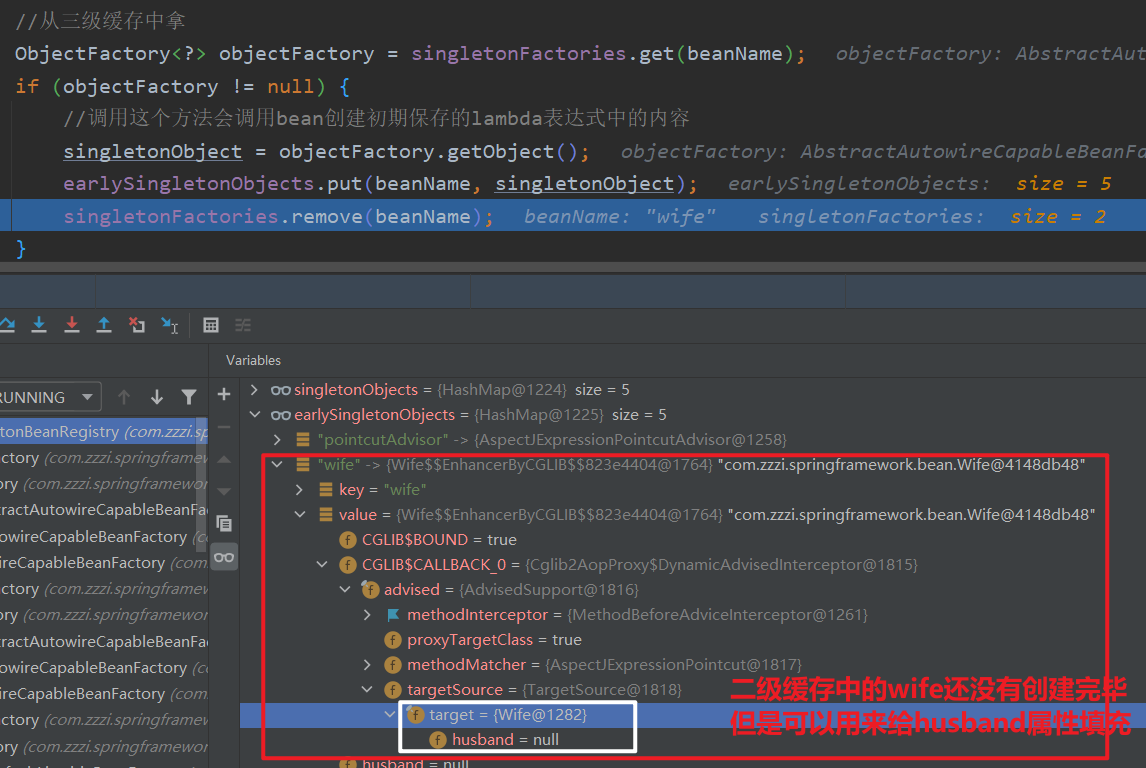Select the proxyTargetClass = true variable row
Image resolution: width=1146 pixels, height=768 pixels.
point(494,640)
